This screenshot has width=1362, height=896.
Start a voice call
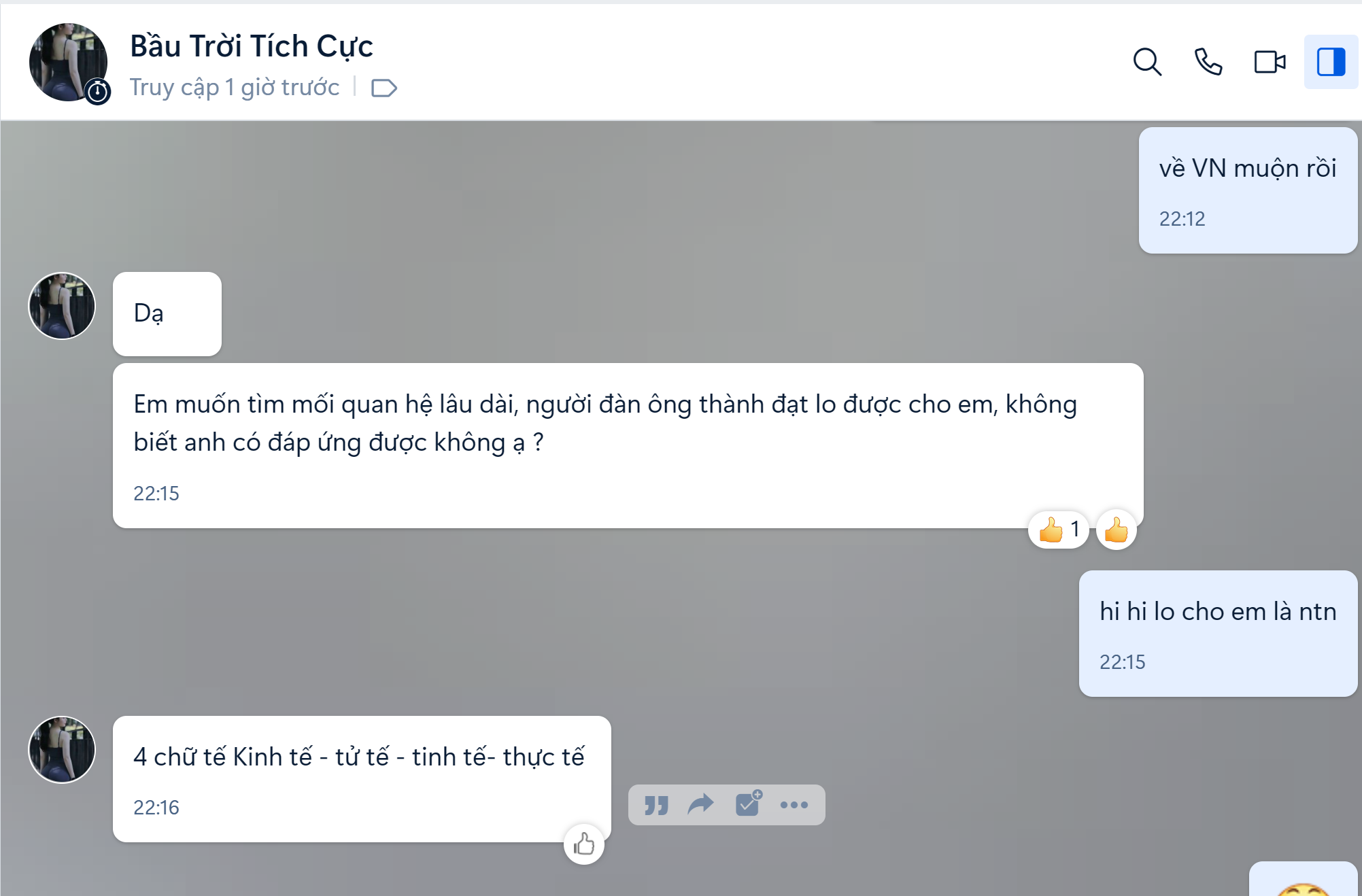[1208, 62]
